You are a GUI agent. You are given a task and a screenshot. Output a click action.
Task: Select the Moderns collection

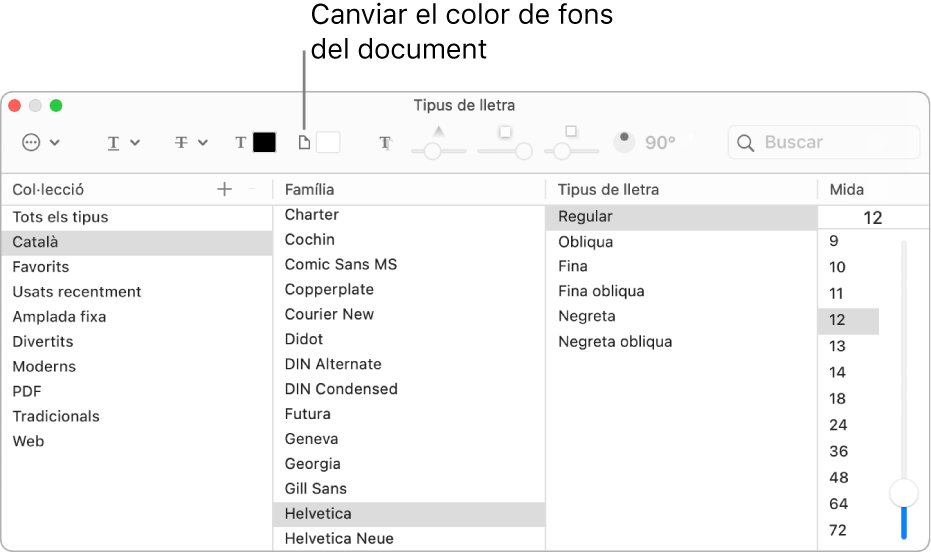click(x=137, y=367)
